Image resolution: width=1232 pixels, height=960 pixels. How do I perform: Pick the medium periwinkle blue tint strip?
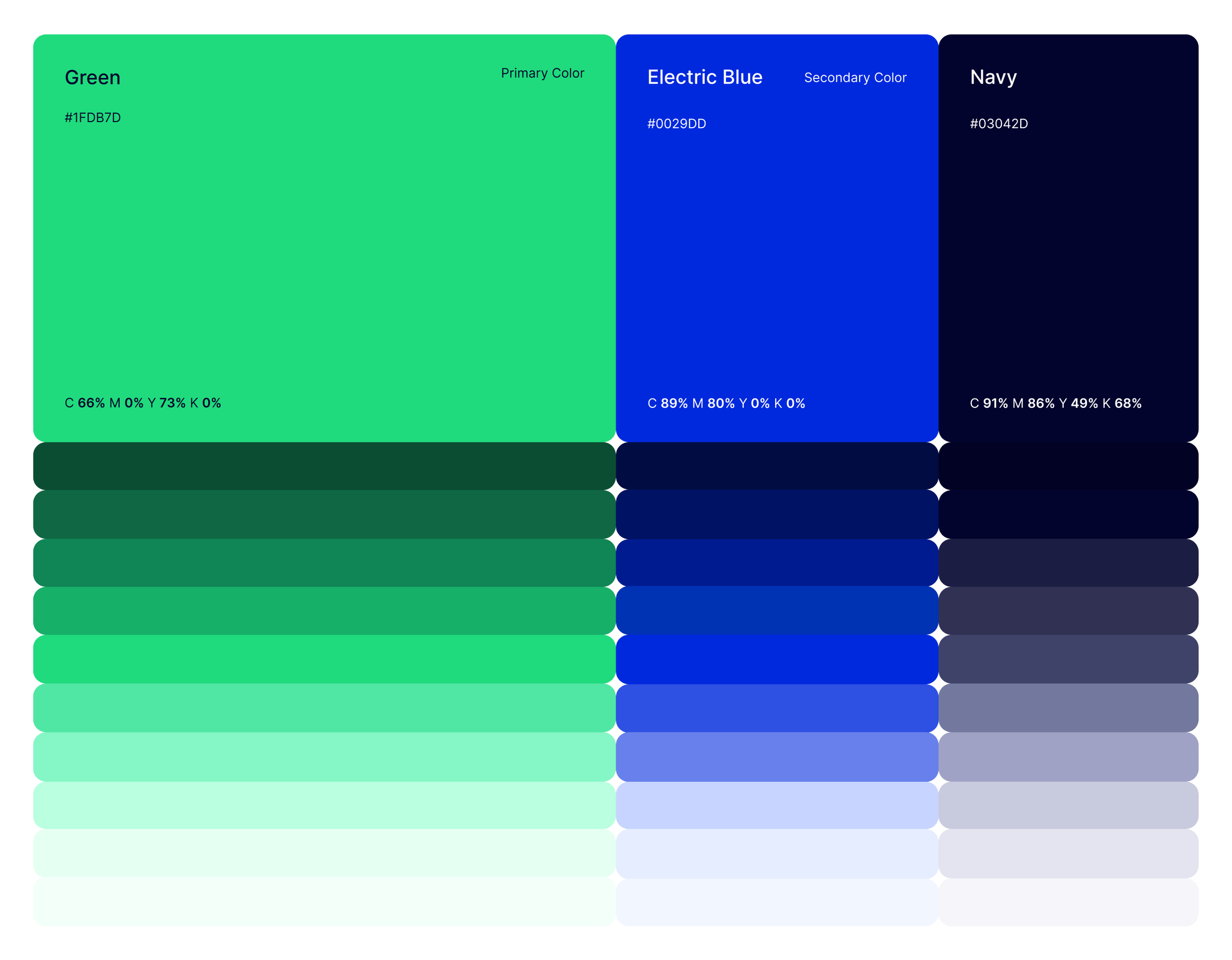[777, 757]
